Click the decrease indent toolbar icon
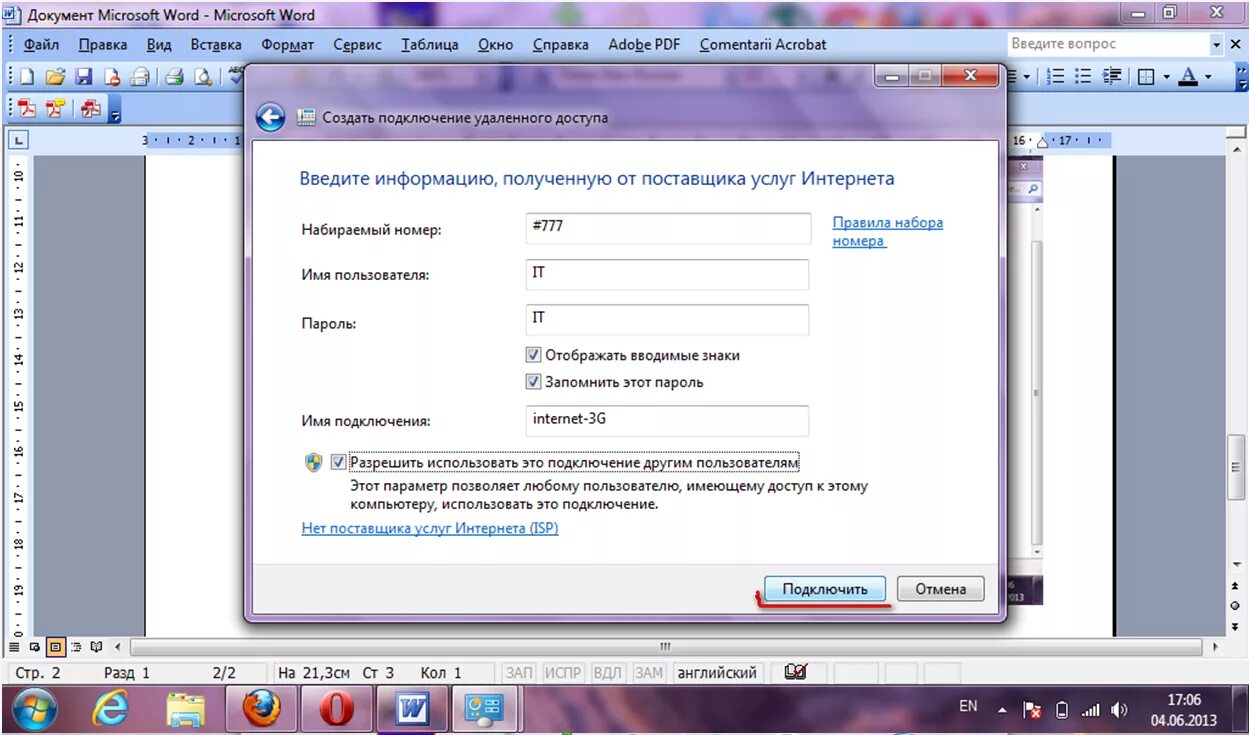Image resolution: width=1249 pixels, height=735 pixels. [x=1112, y=77]
